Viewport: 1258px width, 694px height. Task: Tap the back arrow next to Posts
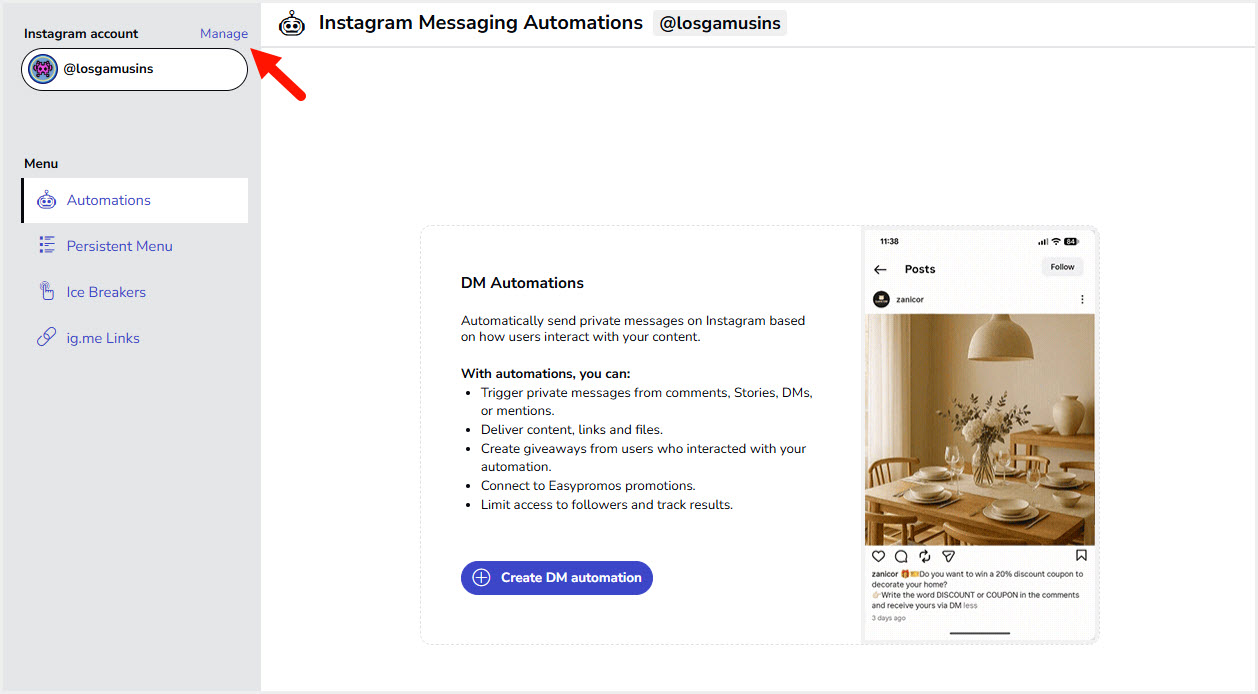[x=880, y=269]
